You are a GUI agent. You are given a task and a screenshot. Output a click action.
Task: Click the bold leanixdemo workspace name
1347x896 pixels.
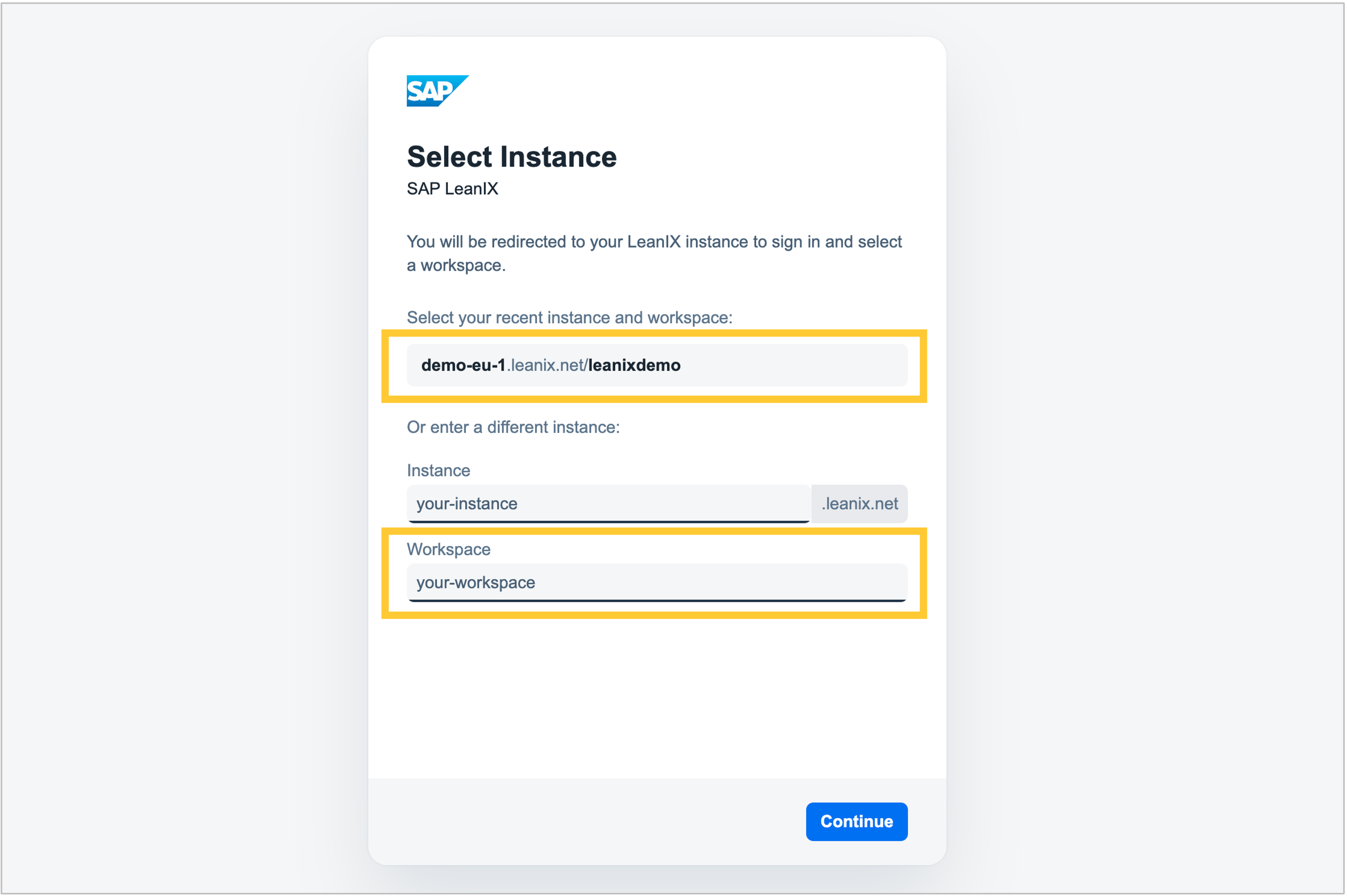pos(634,365)
